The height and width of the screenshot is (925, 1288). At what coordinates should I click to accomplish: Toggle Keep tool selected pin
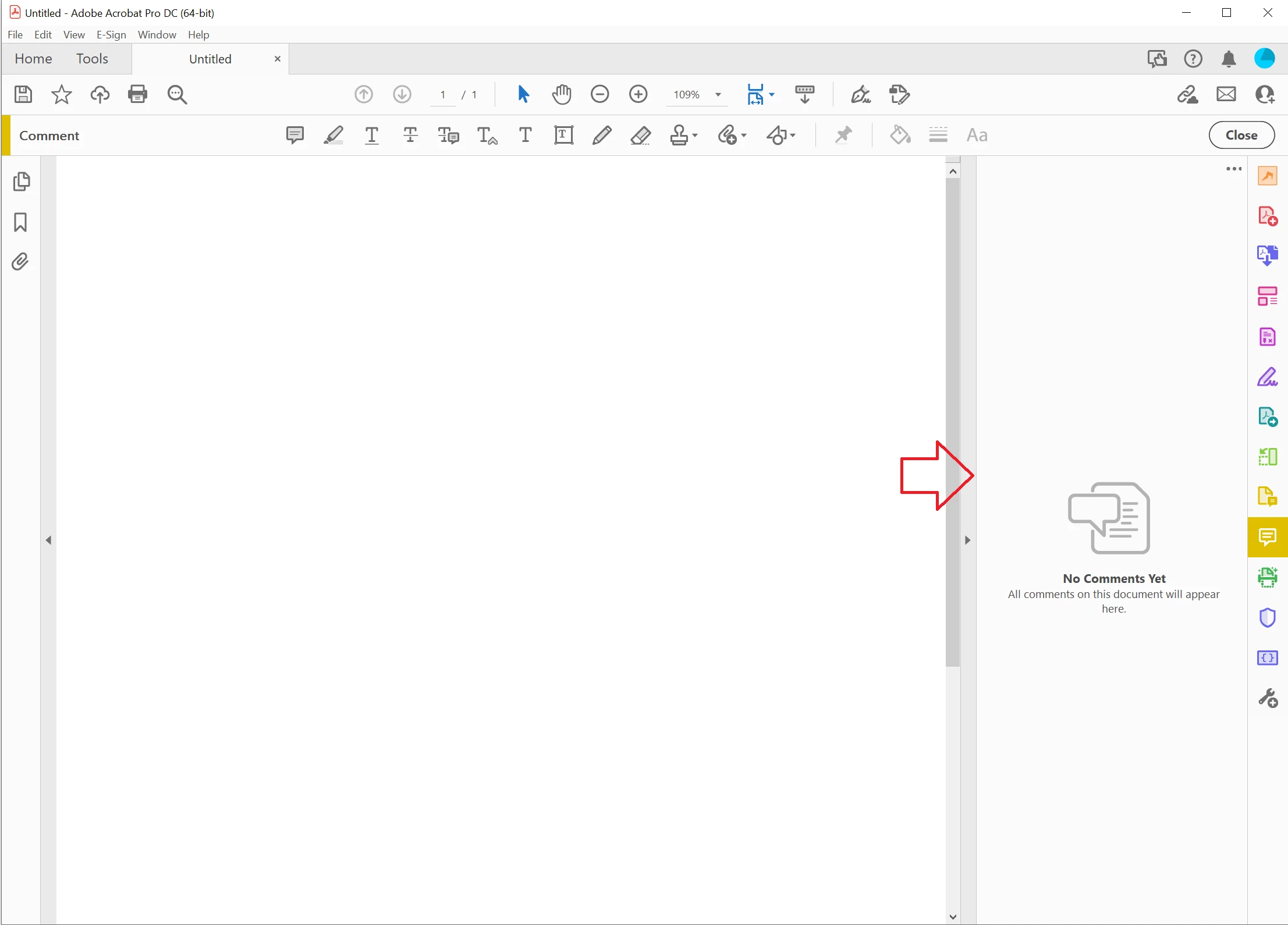click(843, 135)
